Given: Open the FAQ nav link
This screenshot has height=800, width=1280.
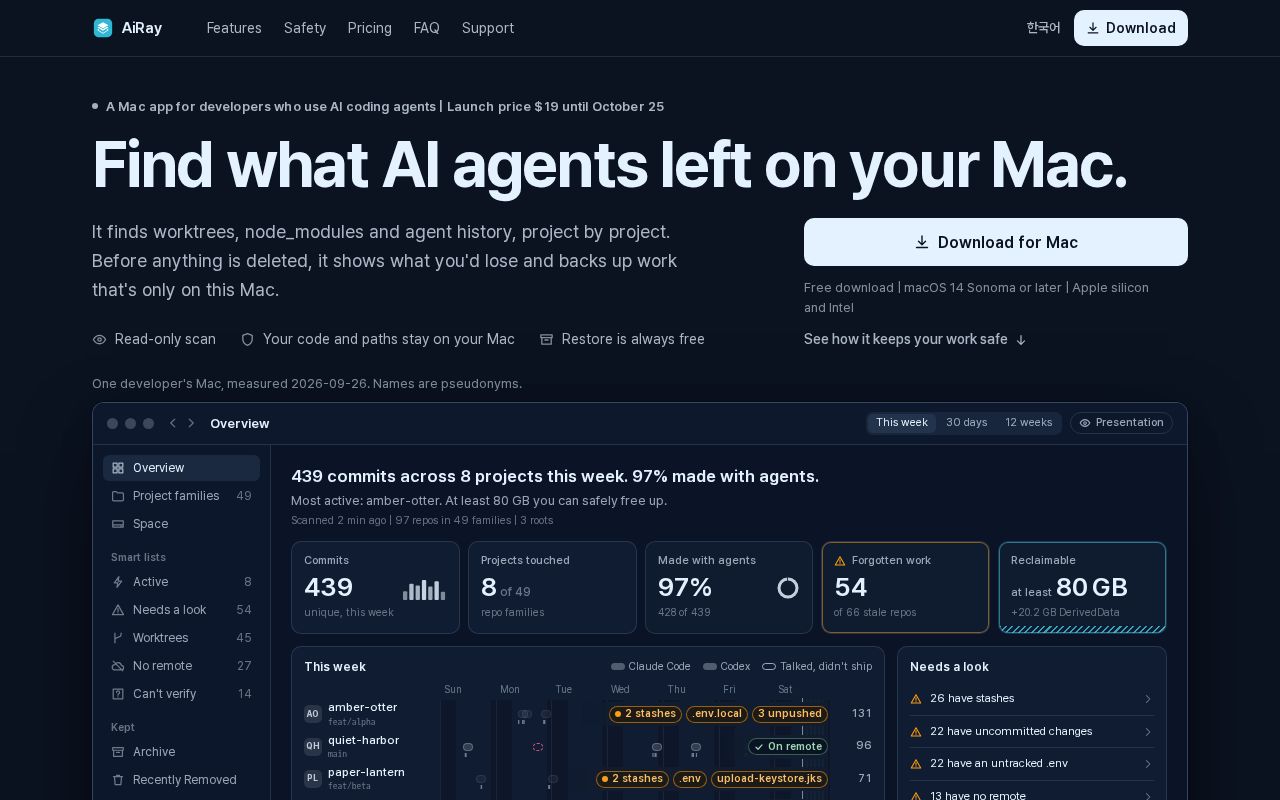Looking at the screenshot, I should pos(427,28).
